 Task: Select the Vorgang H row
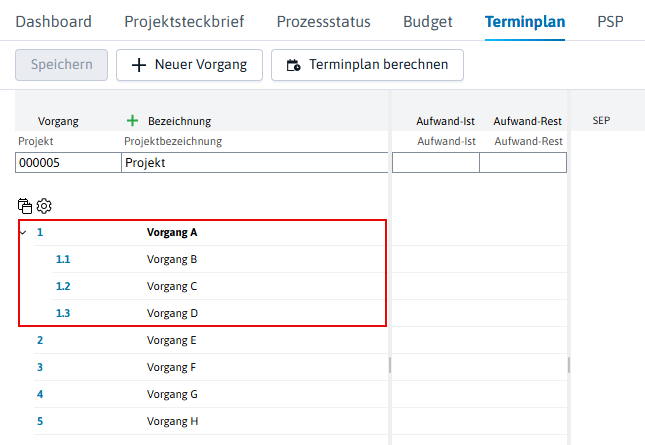pos(211,421)
